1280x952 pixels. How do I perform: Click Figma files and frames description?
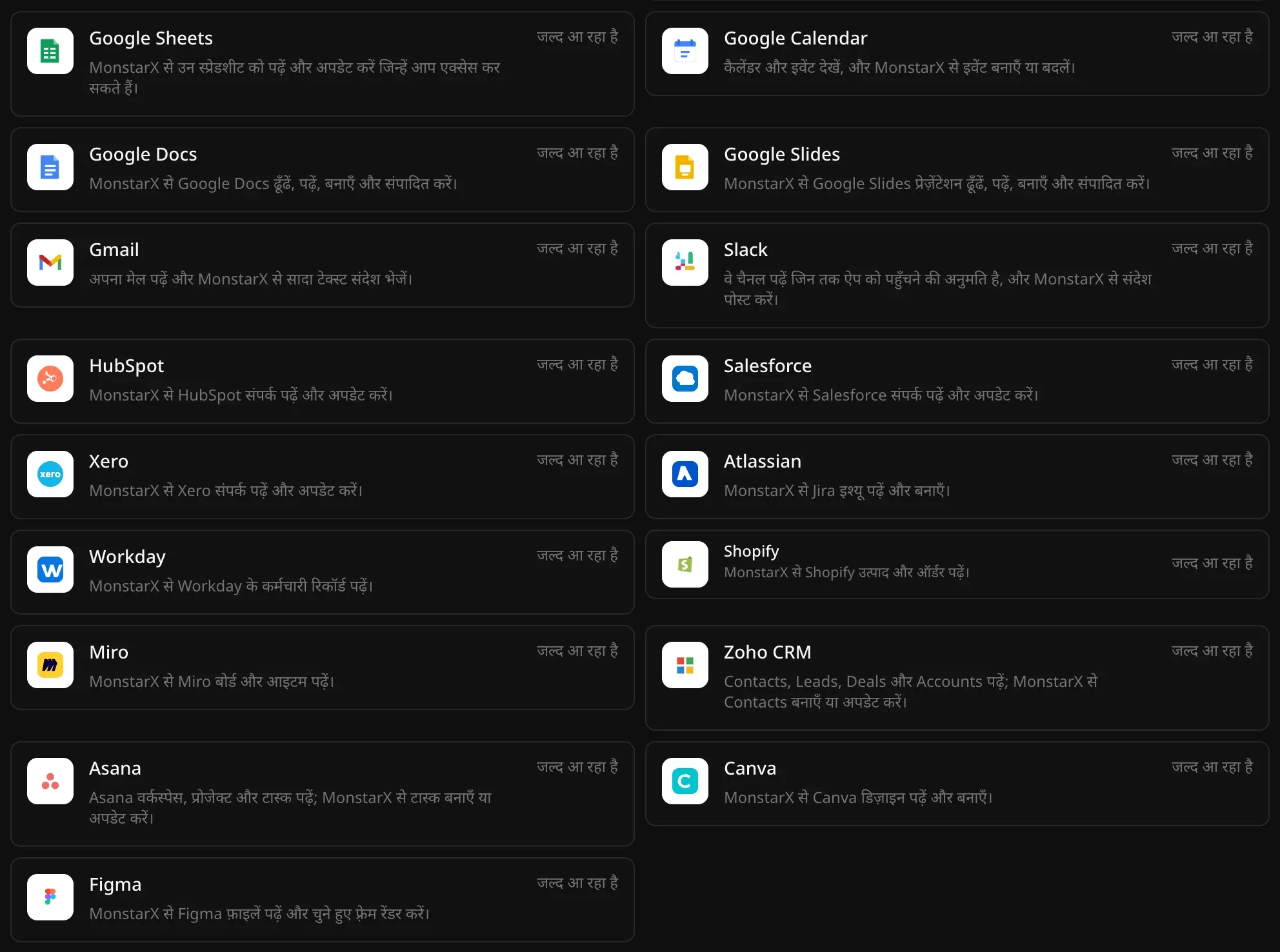coord(259,914)
